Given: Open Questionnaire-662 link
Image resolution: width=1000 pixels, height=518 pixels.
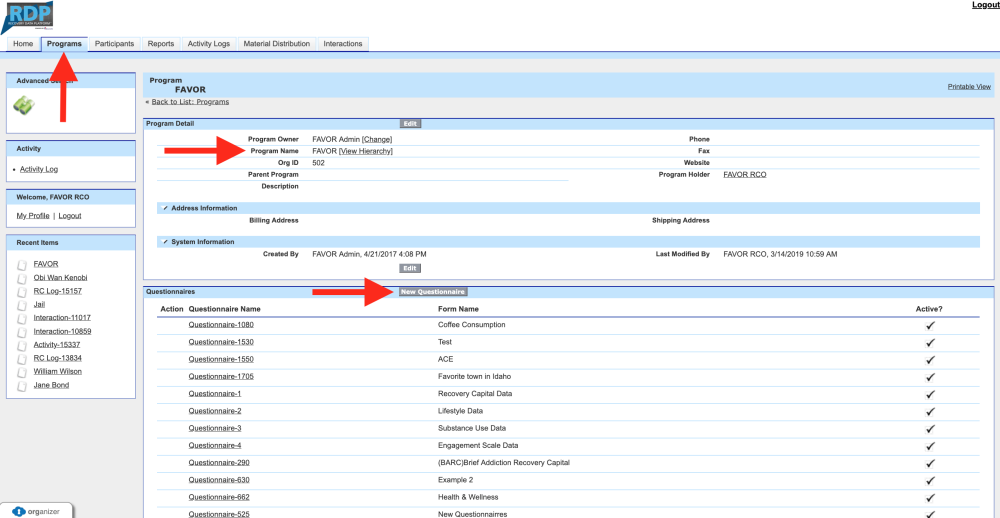Looking at the screenshot, I should 219,497.
